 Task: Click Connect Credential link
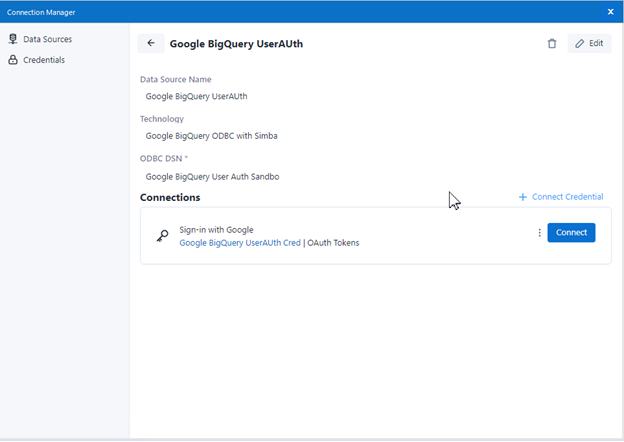567,197
